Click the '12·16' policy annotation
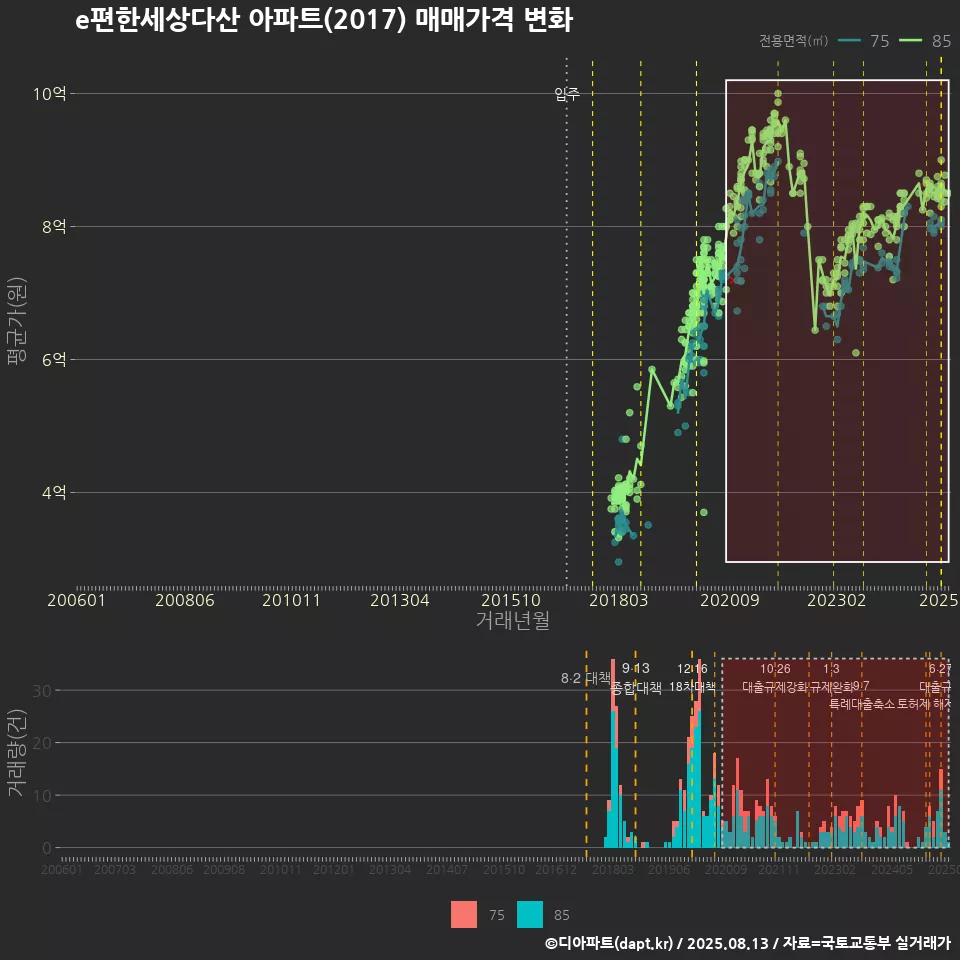960x960 pixels. pyautogui.click(x=692, y=669)
